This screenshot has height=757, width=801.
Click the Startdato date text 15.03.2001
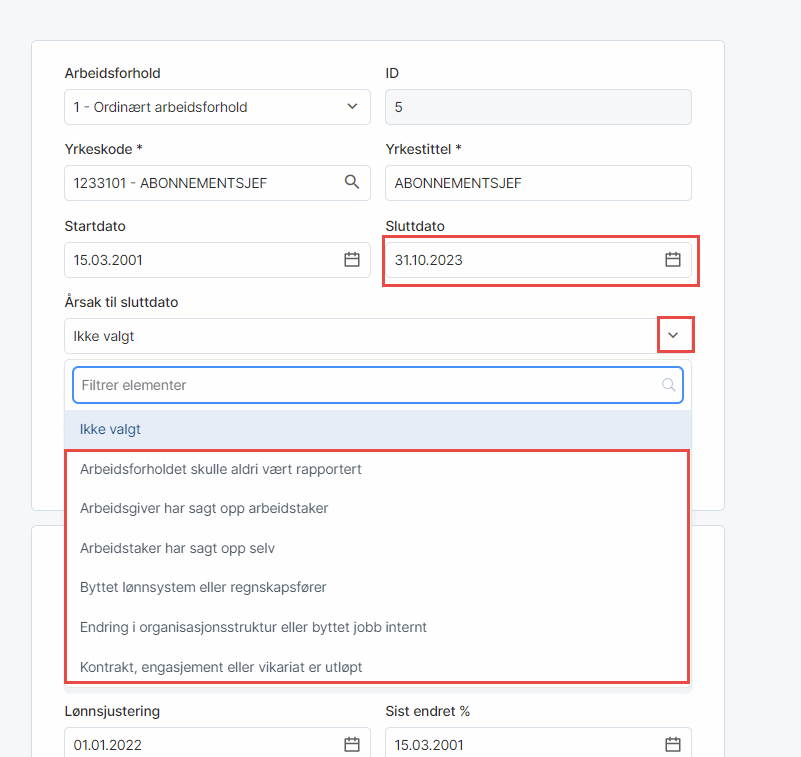click(x=108, y=260)
